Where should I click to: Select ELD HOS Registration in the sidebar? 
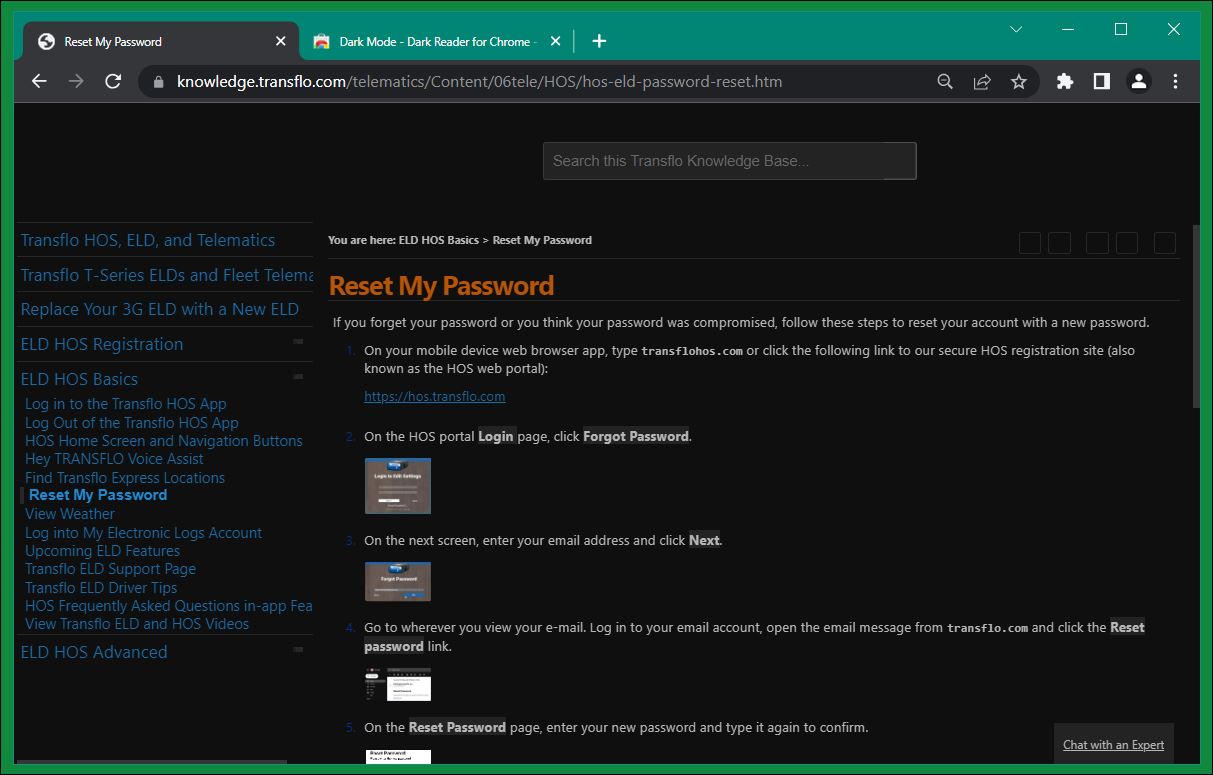(102, 344)
